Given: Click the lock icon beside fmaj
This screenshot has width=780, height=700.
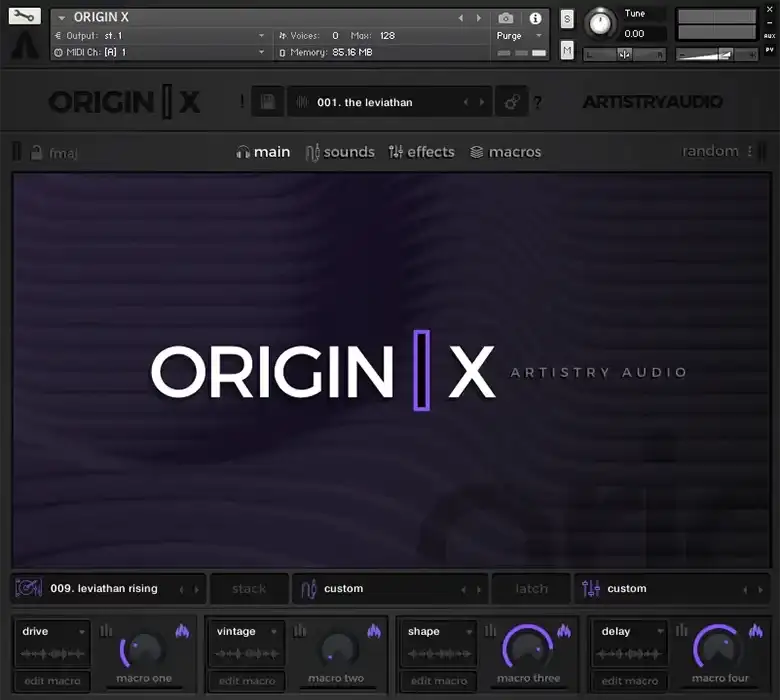Looking at the screenshot, I should point(36,152).
